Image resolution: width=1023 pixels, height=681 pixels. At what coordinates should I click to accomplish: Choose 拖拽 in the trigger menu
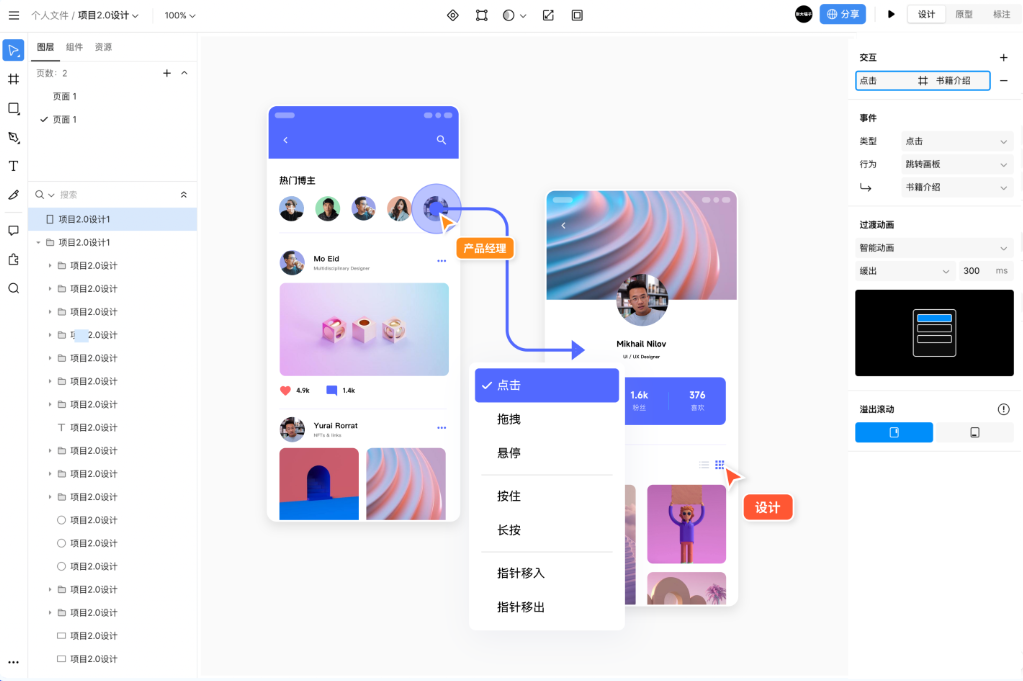point(547,419)
